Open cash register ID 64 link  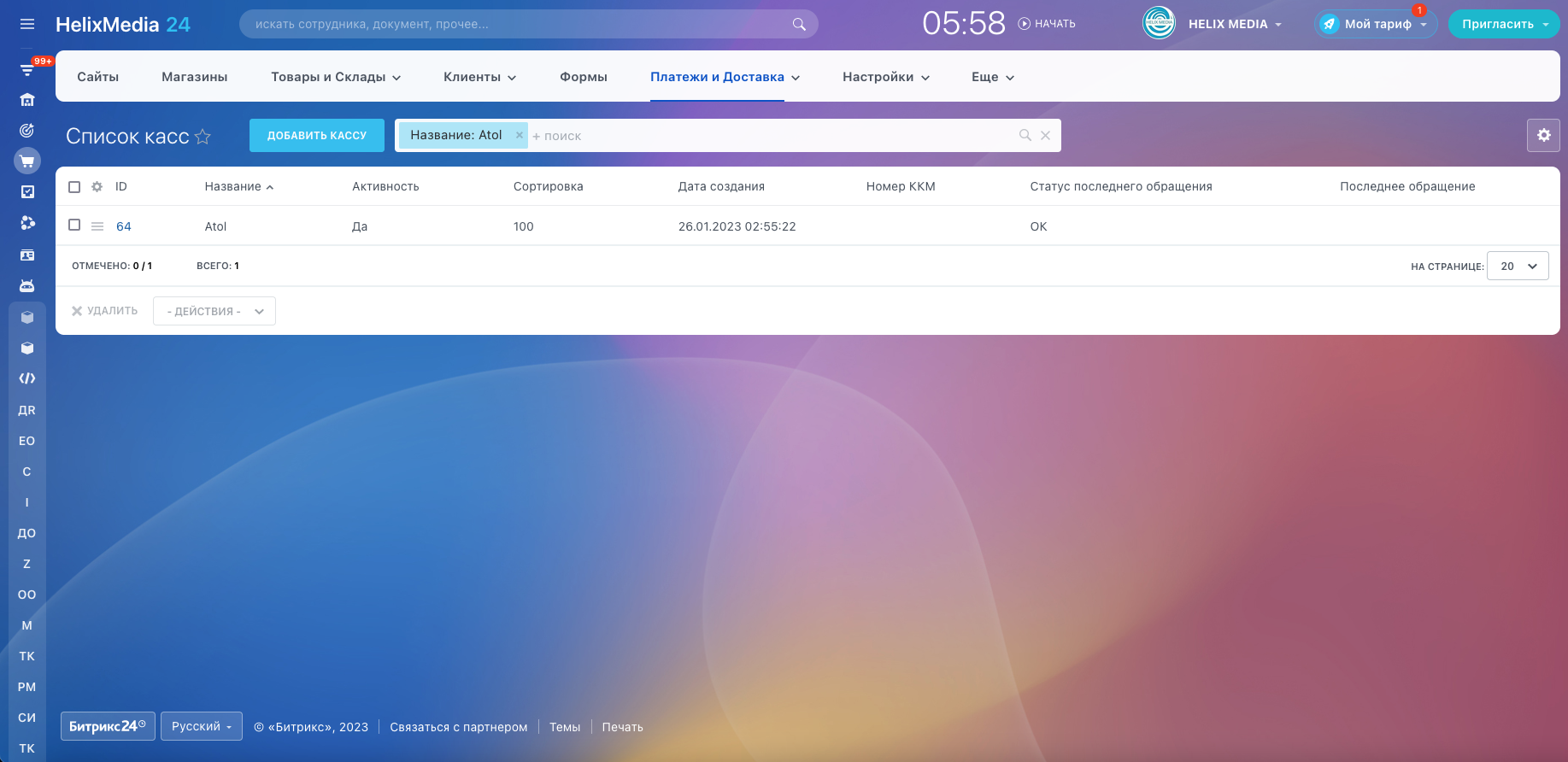click(x=124, y=226)
